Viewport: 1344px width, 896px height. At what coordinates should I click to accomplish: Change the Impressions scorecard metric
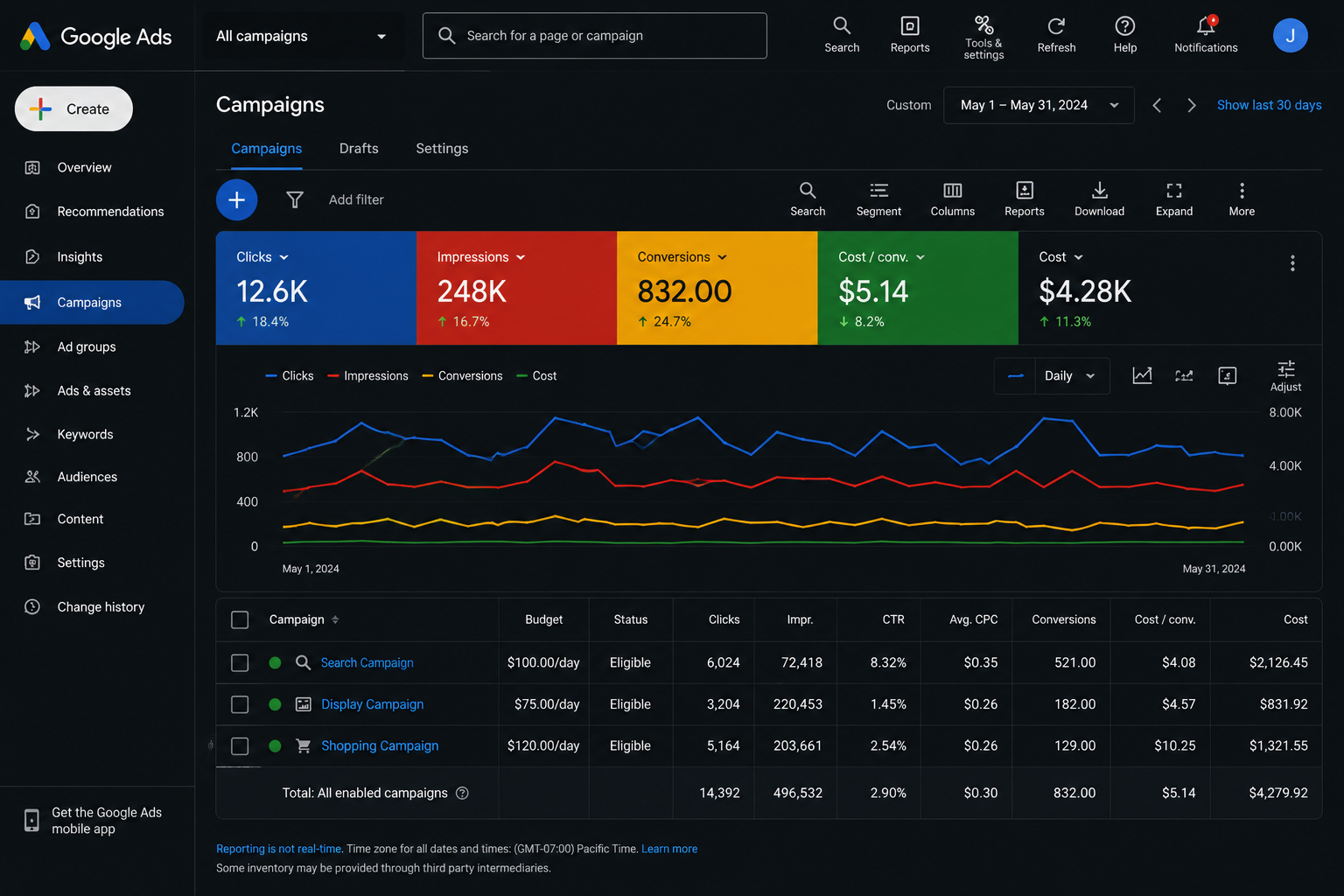[481, 257]
